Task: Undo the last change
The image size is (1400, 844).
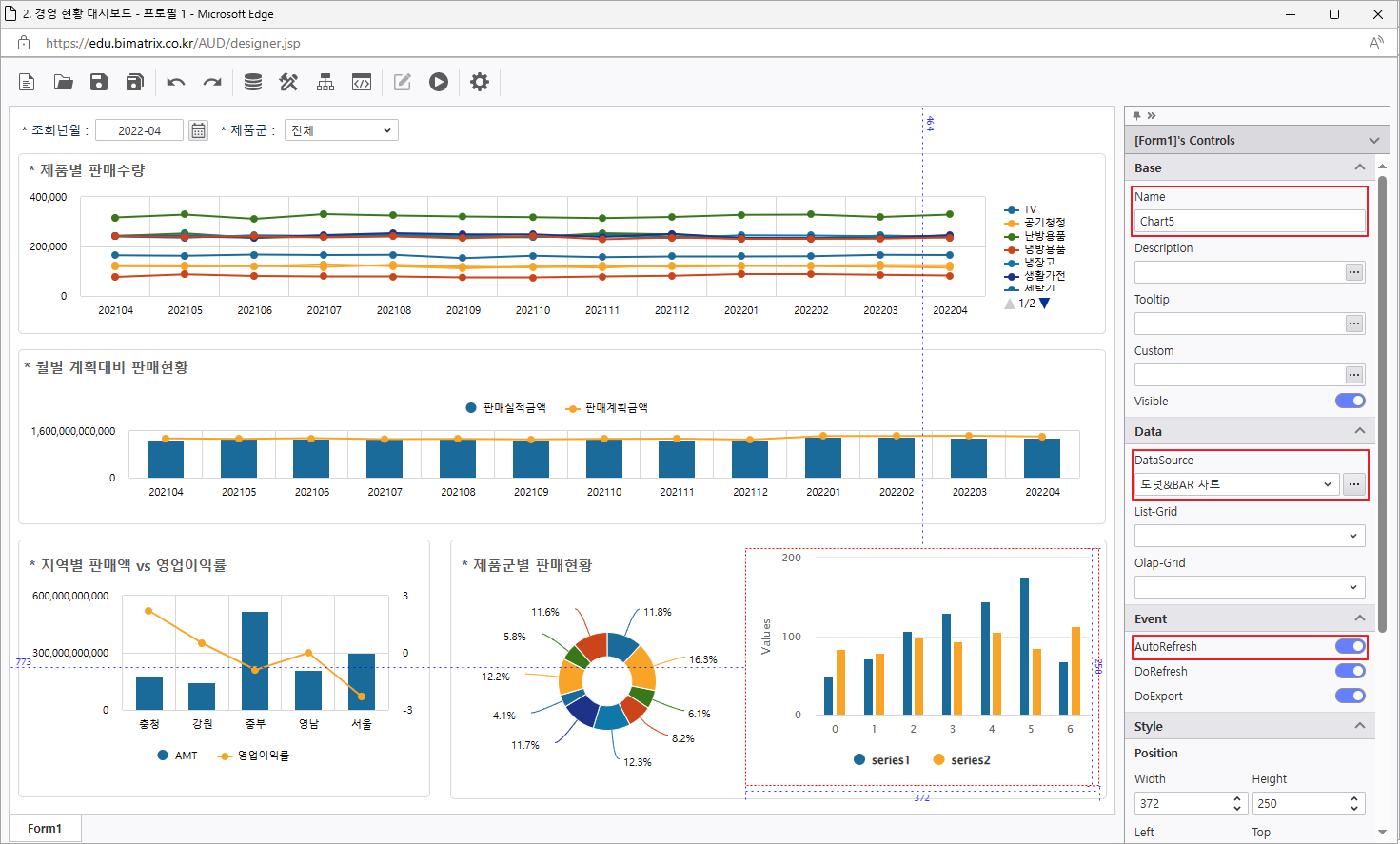Action: coord(176,82)
